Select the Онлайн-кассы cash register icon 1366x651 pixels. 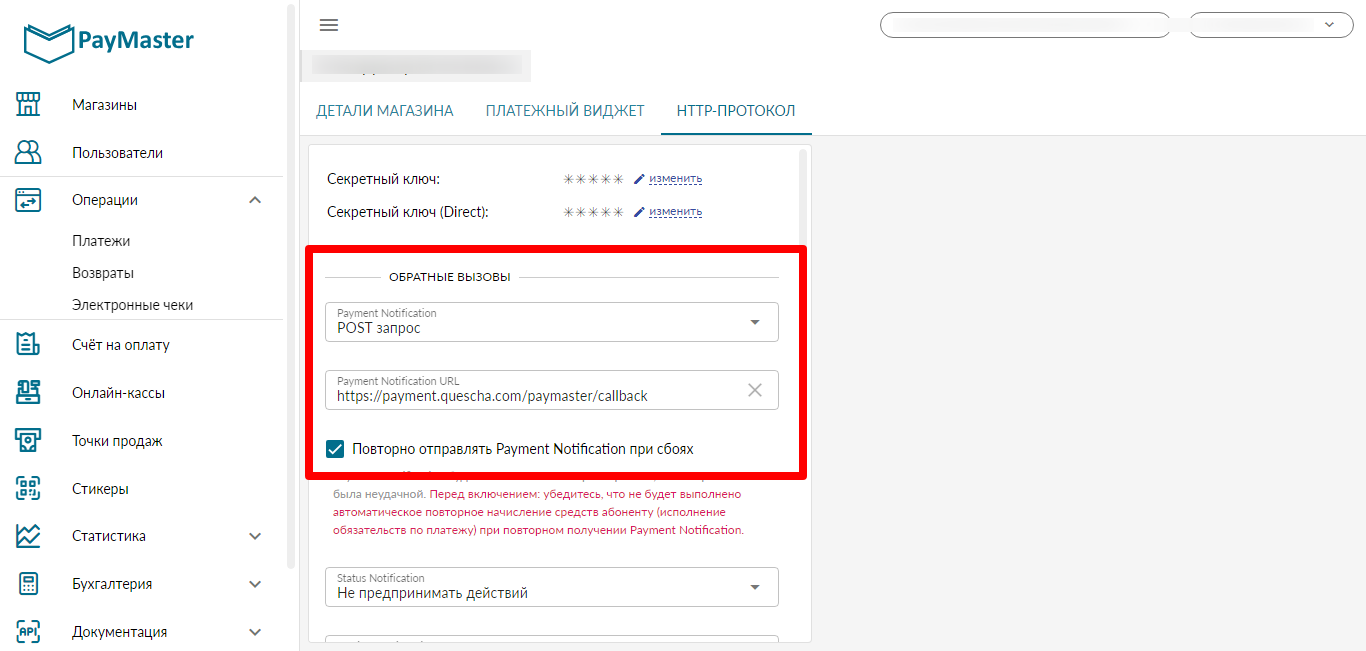[x=28, y=392]
